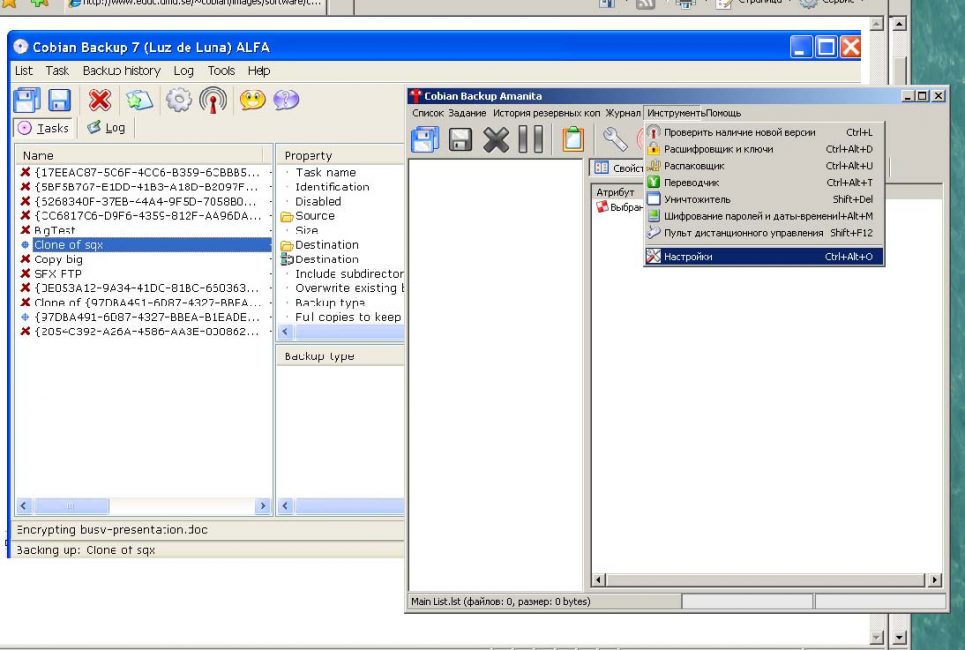965x650 pixels.
Task: Choose Пульт дистанционного управления menu entry
Action: 764,233
